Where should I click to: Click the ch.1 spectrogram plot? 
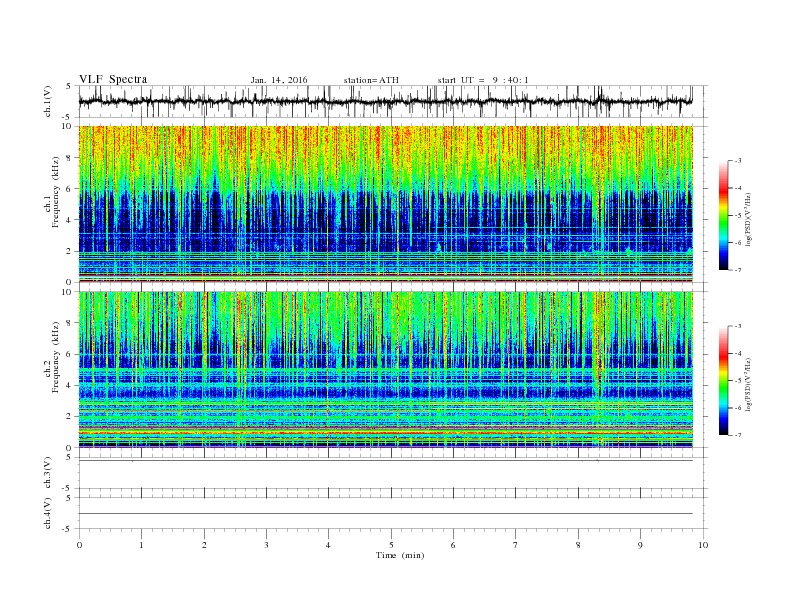[385, 204]
